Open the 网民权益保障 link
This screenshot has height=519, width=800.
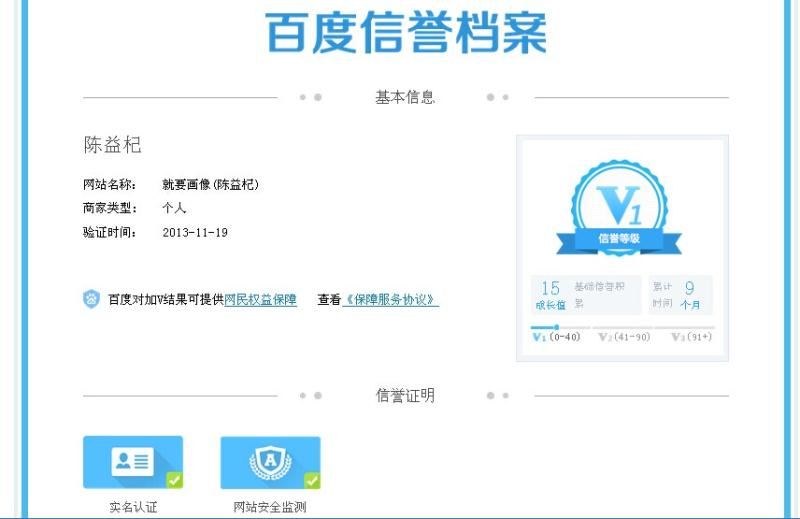[260, 300]
